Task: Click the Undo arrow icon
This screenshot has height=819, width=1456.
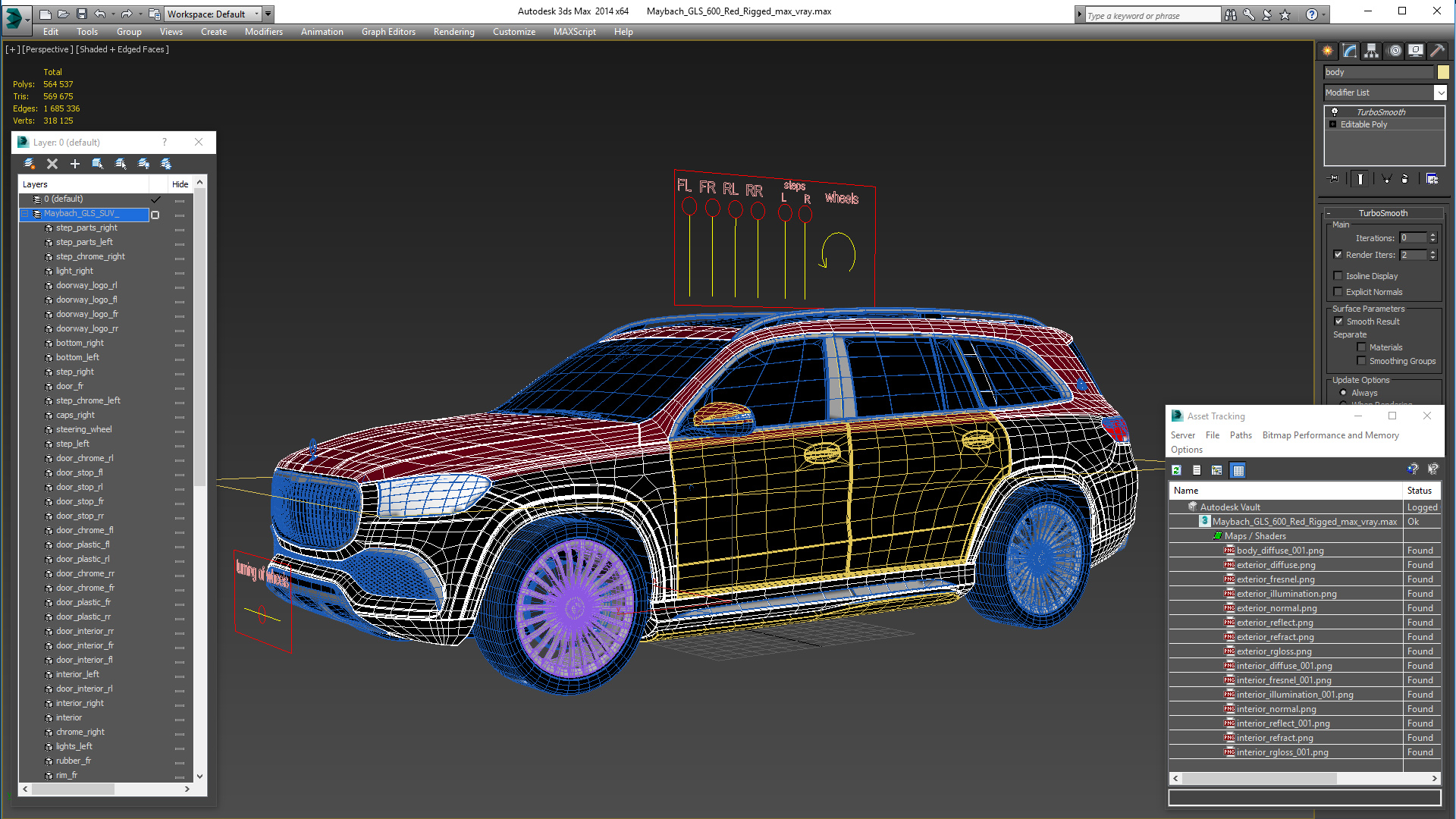Action: (x=99, y=14)
